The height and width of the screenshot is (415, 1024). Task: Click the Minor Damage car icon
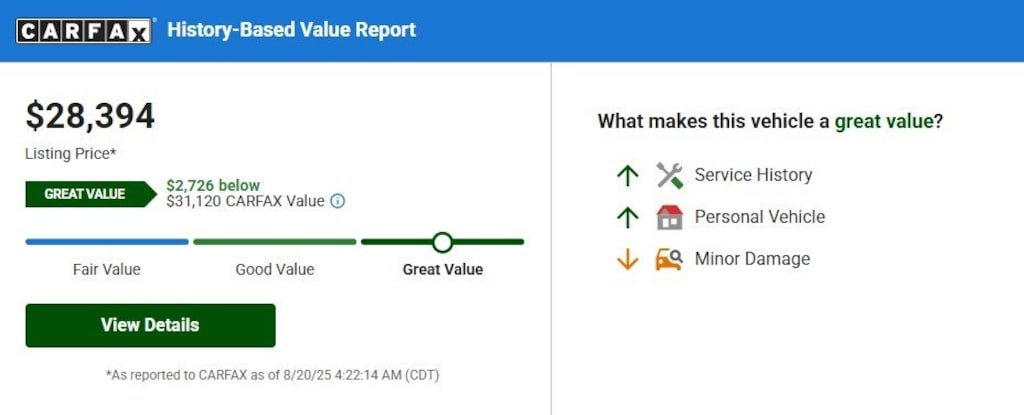tap(669, 259)
